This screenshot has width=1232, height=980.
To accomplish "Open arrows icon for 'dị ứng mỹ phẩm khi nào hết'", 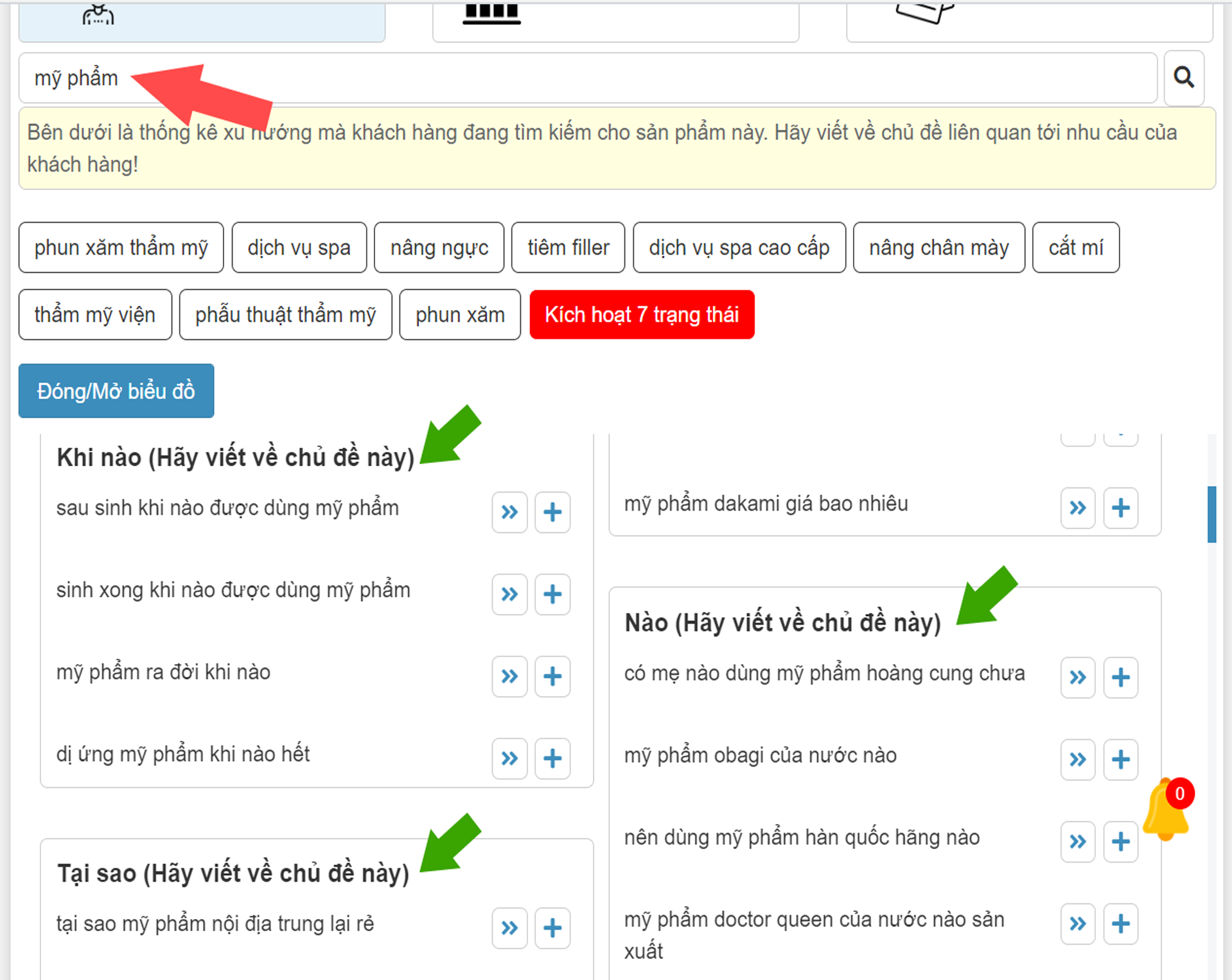I will pyautogui.click(x=510, y=759).
